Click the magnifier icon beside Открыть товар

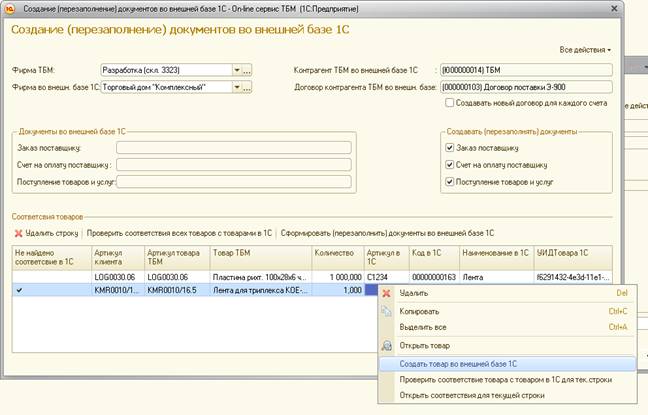click(x=387, y=346)
